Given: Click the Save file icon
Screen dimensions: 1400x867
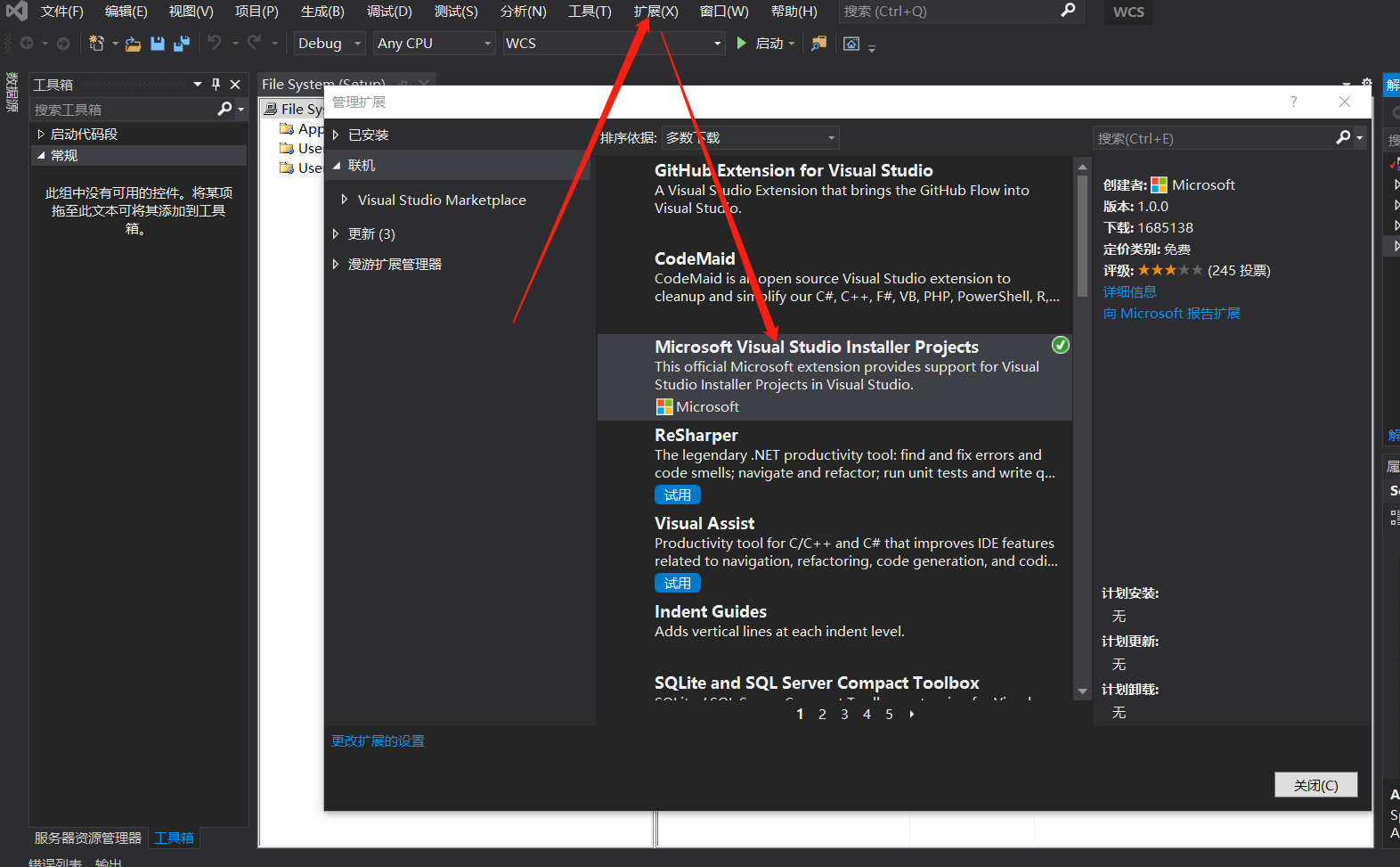Looking at the screenshot, I should coord(158,43).
